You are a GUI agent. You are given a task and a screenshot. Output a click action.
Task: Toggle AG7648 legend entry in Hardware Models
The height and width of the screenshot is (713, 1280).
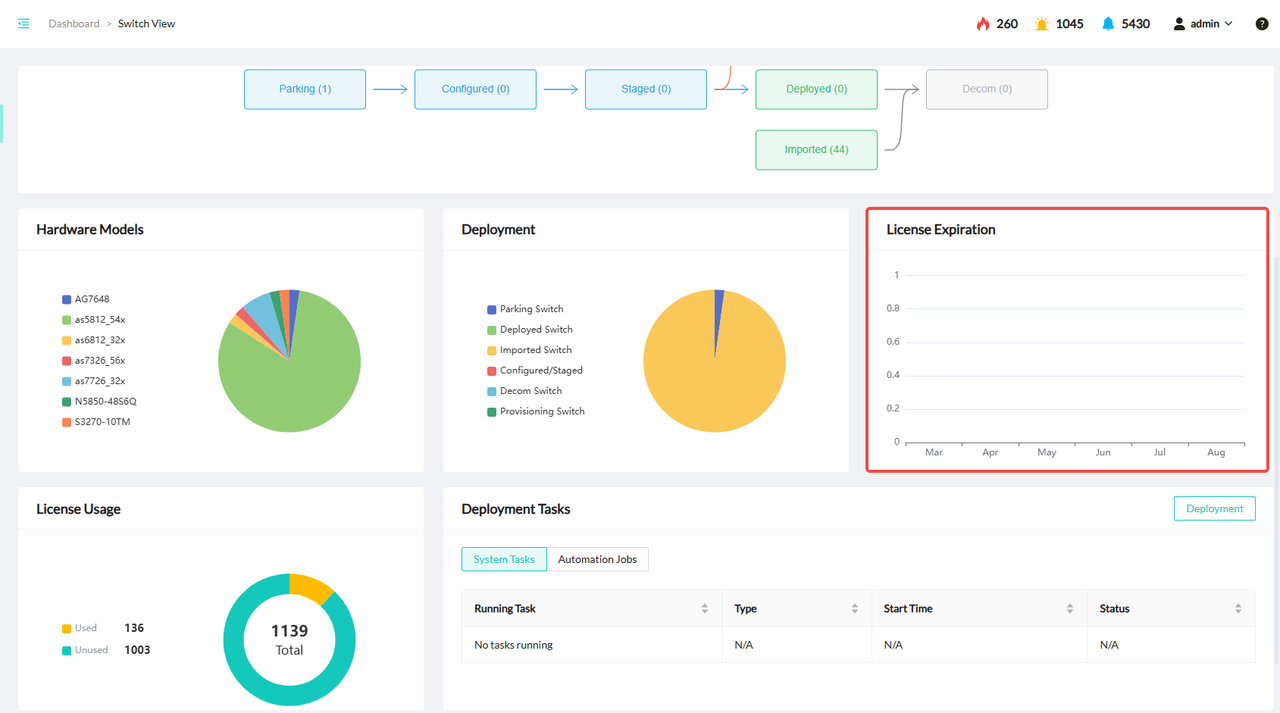(85, 299)
